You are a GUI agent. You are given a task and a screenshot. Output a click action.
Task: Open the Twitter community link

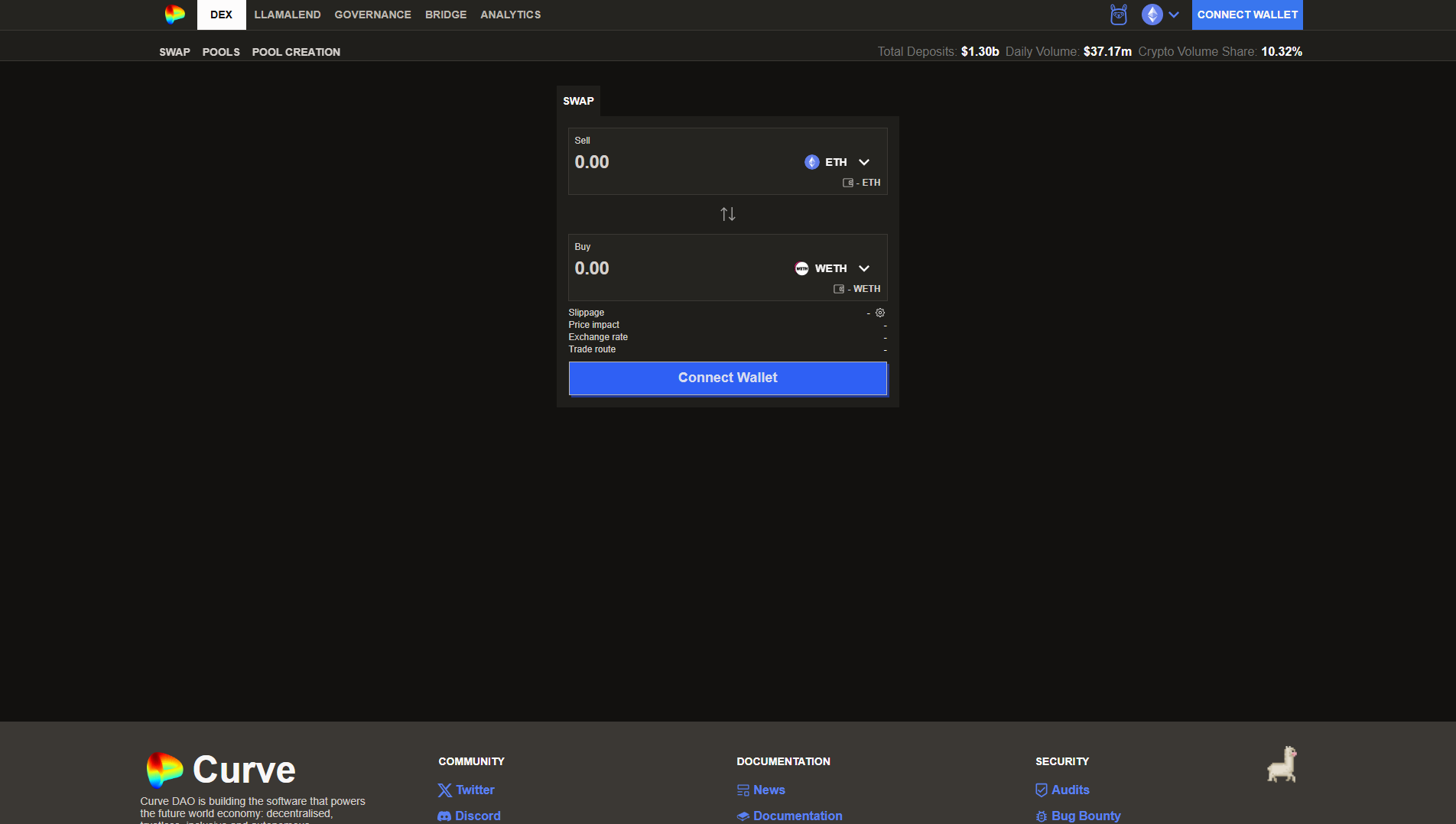(x=466, y=790)
